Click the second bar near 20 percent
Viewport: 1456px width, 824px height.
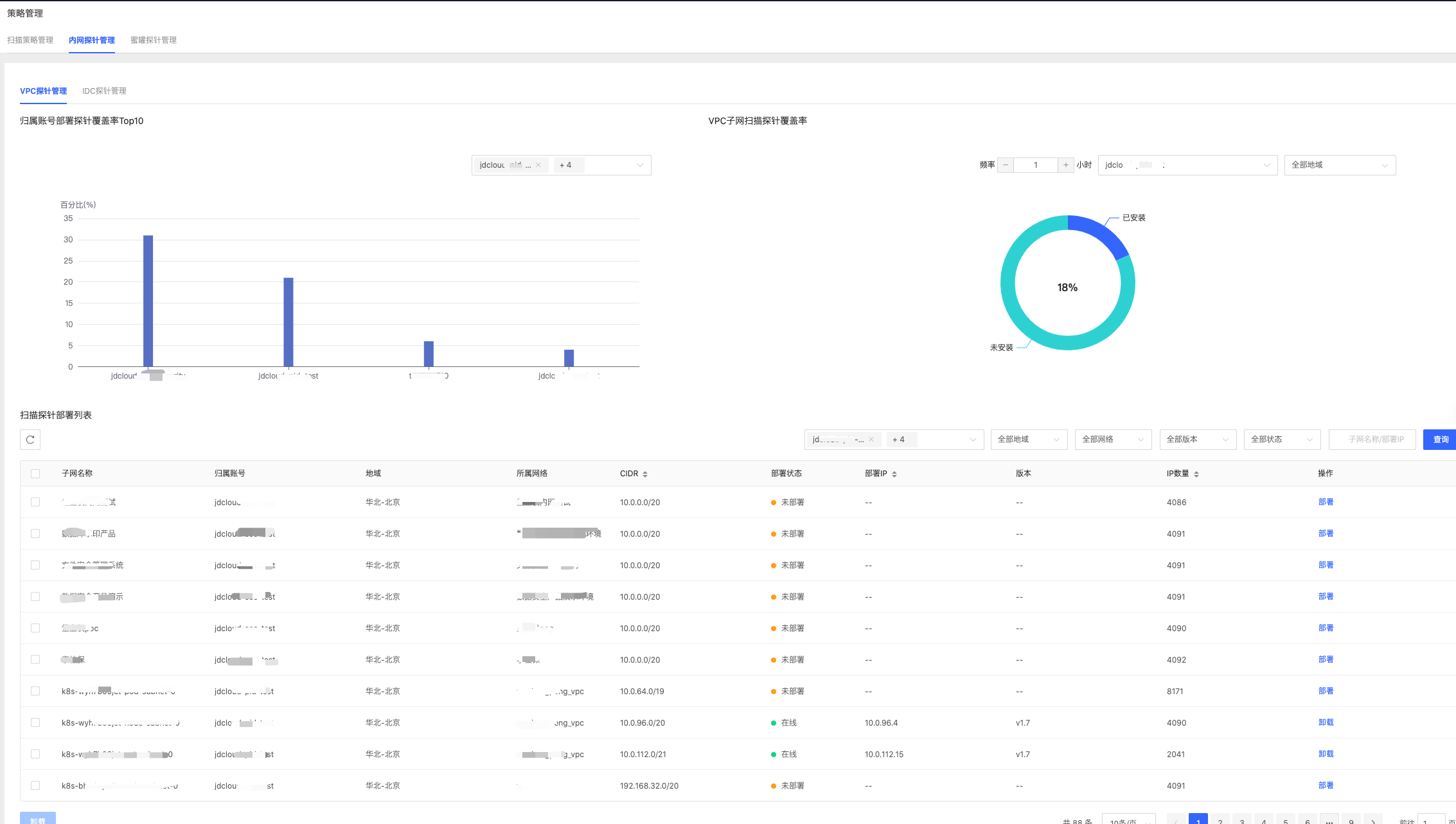(x=289, y=322)
